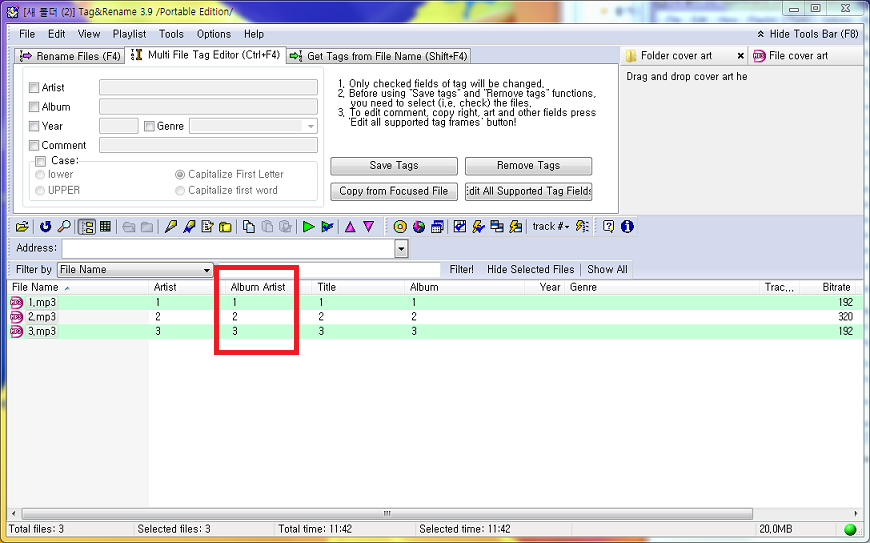Enable the Album checkbox
This screenshot has height=543, width=870.
pyautogui.click(x=34, y=106)
